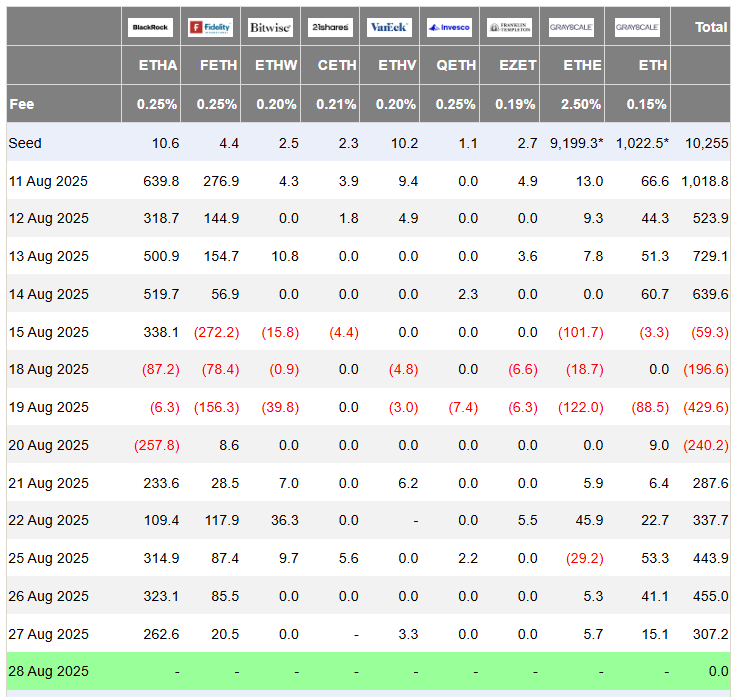Click the VanEck logo
The image size is (736, 697).
coord(389,27)
